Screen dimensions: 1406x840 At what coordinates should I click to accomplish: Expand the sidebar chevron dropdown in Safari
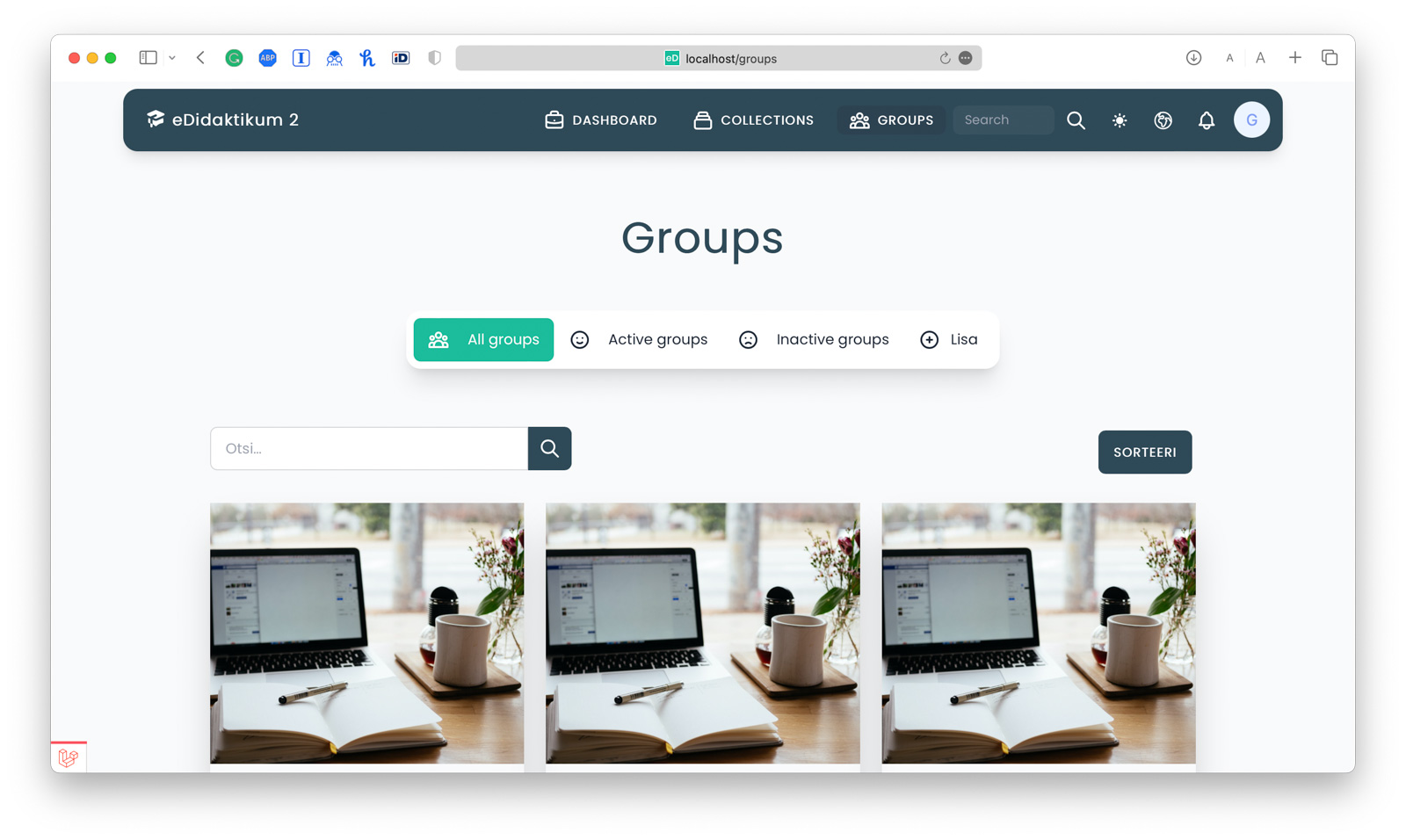(172, 58)
